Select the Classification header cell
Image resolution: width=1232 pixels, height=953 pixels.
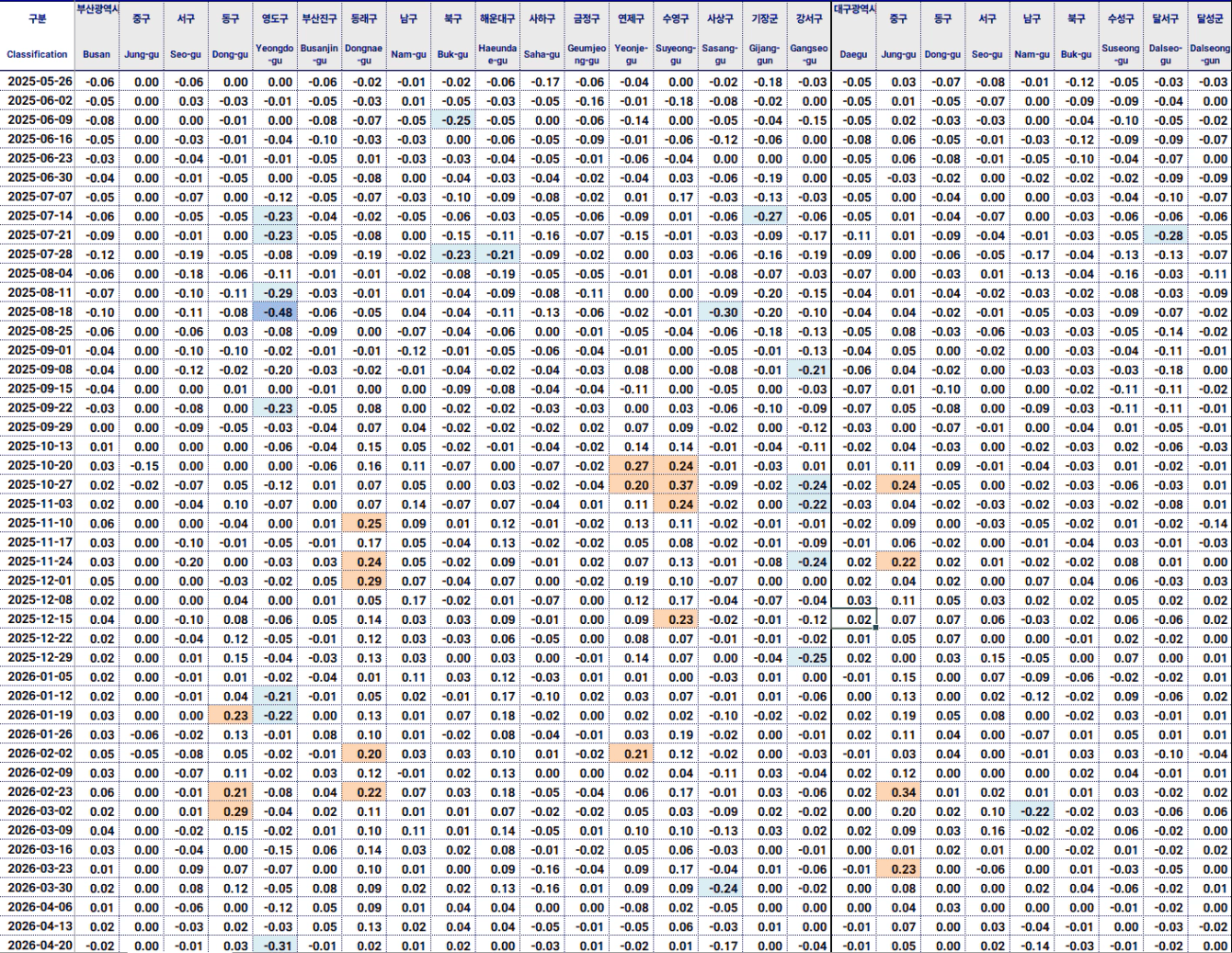(37, 54)
